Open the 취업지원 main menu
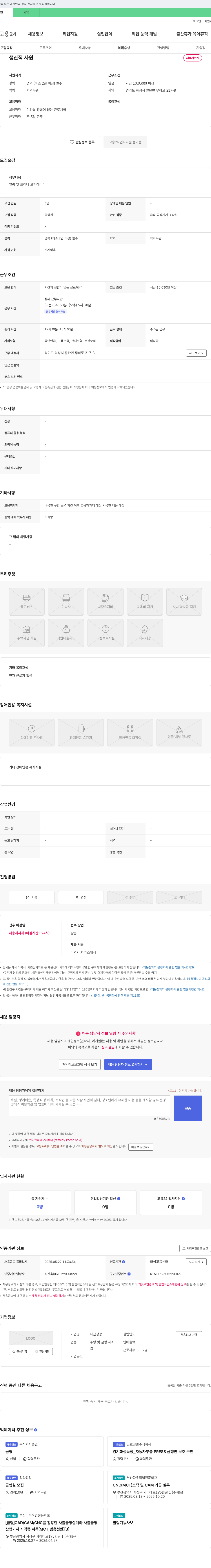The image size is (211, 1568). (x=70, y=34)
